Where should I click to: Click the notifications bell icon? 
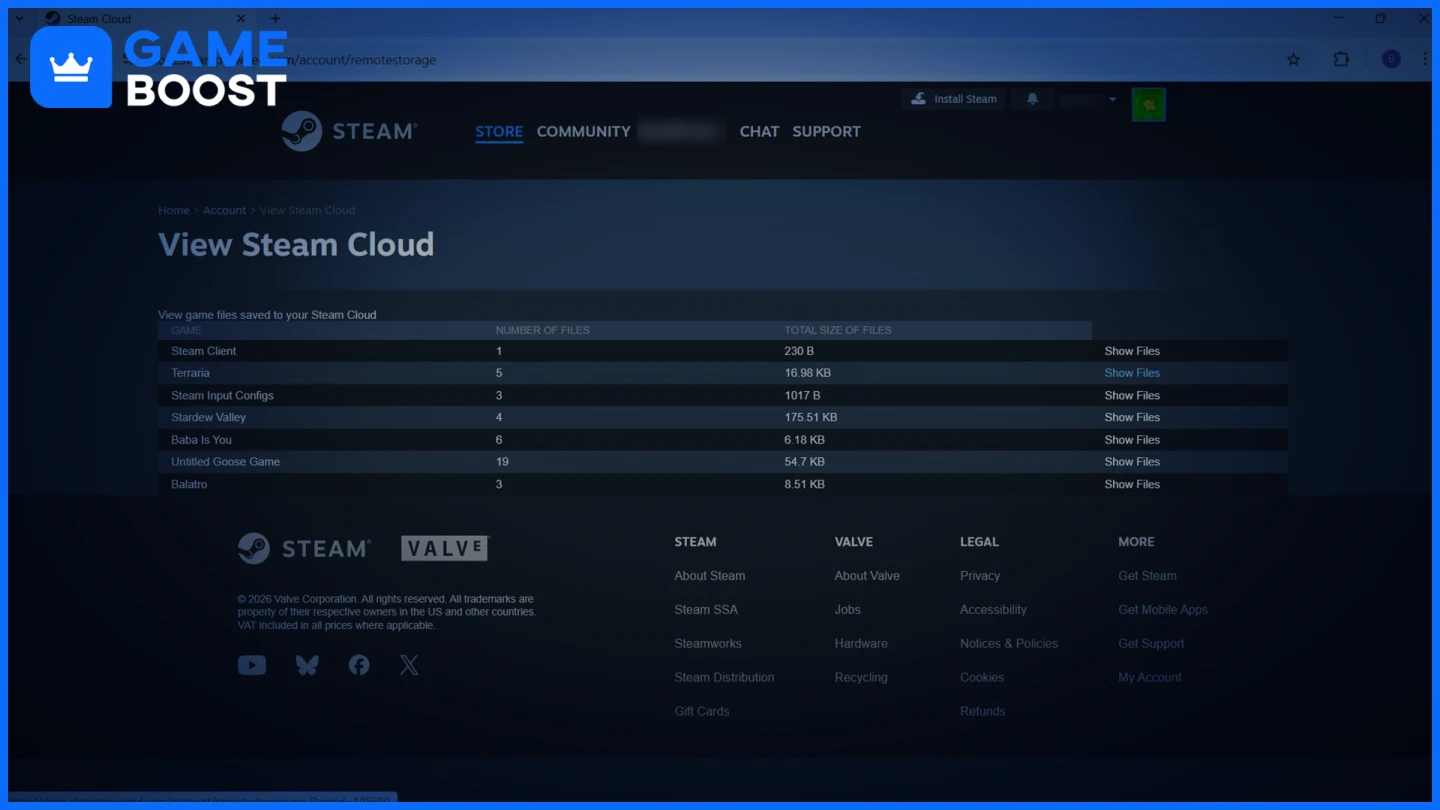click(1031, 98)
